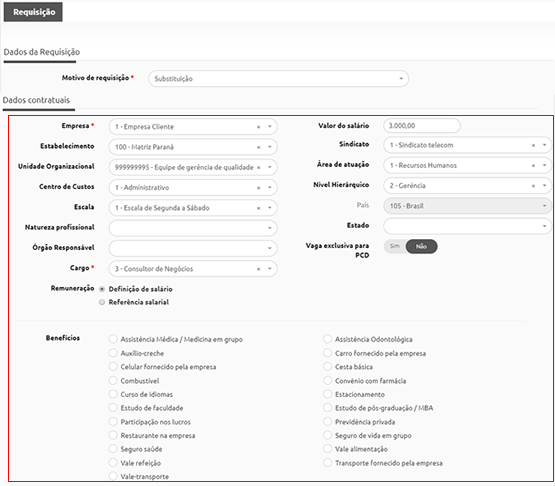Tick the Previdência privada benefit option
Image resolution: width=555 pixels, height=486 pixels.
click(327, 422)
